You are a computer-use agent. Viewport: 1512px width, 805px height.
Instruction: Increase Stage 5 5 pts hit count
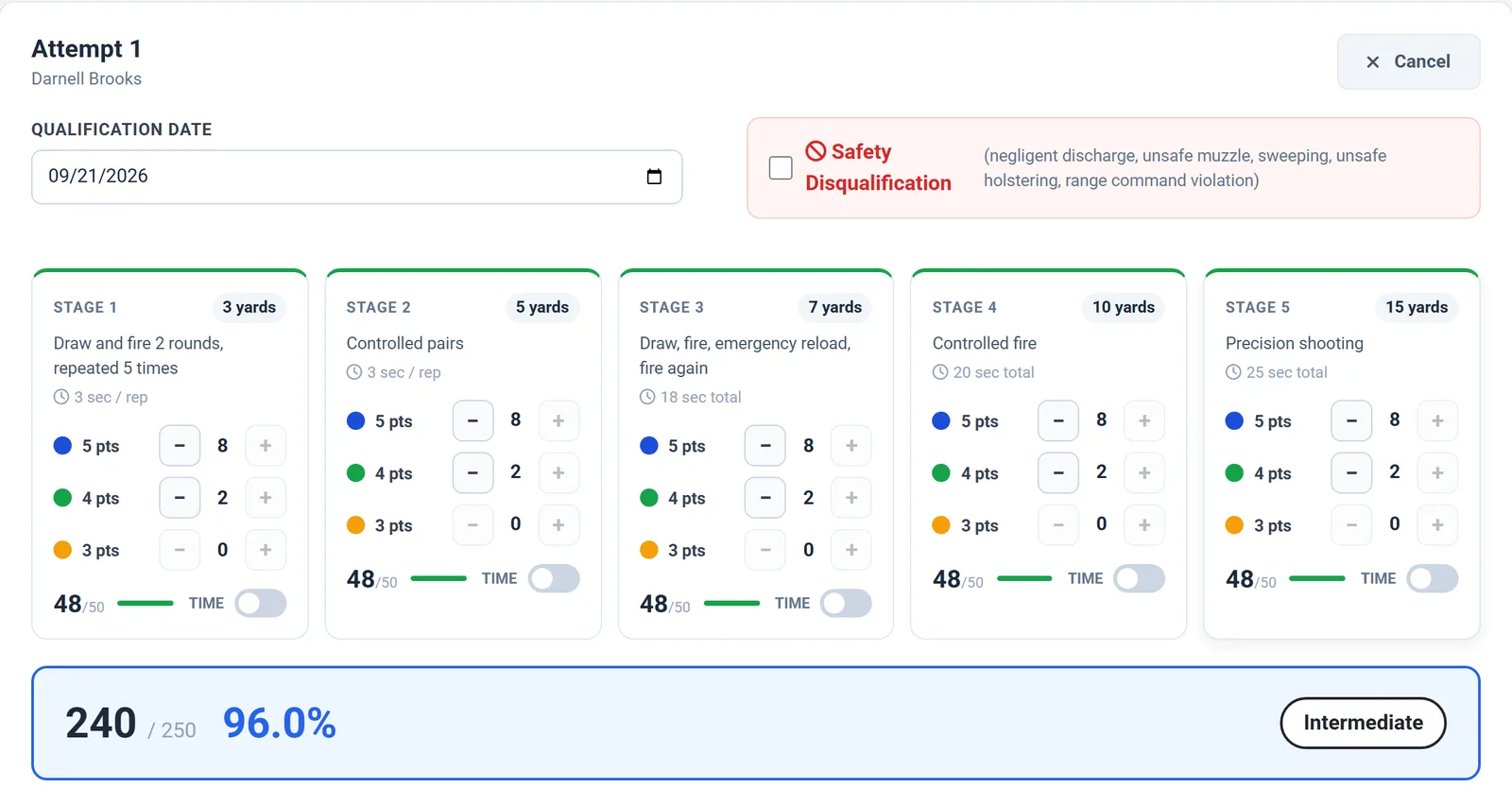1437,421
